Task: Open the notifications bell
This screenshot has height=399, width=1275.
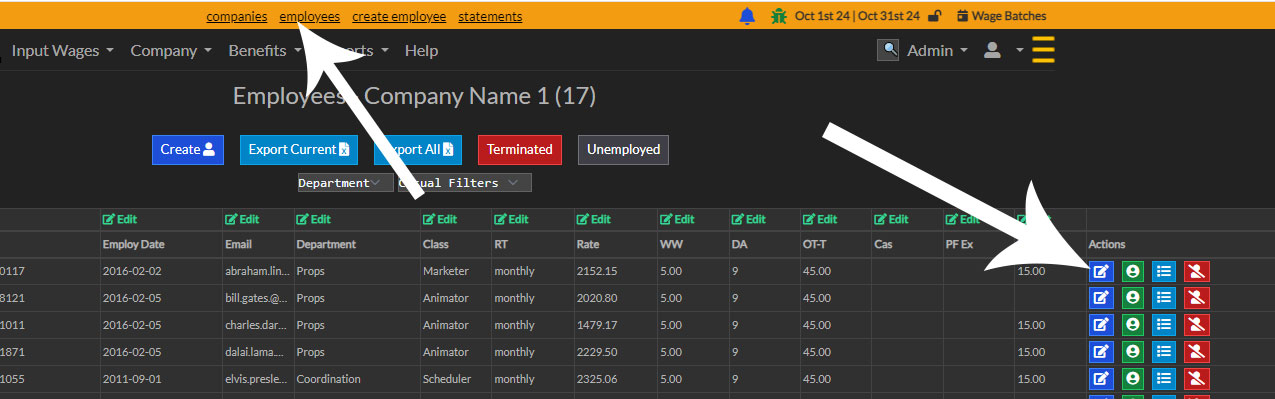Action: click(747, 16)
